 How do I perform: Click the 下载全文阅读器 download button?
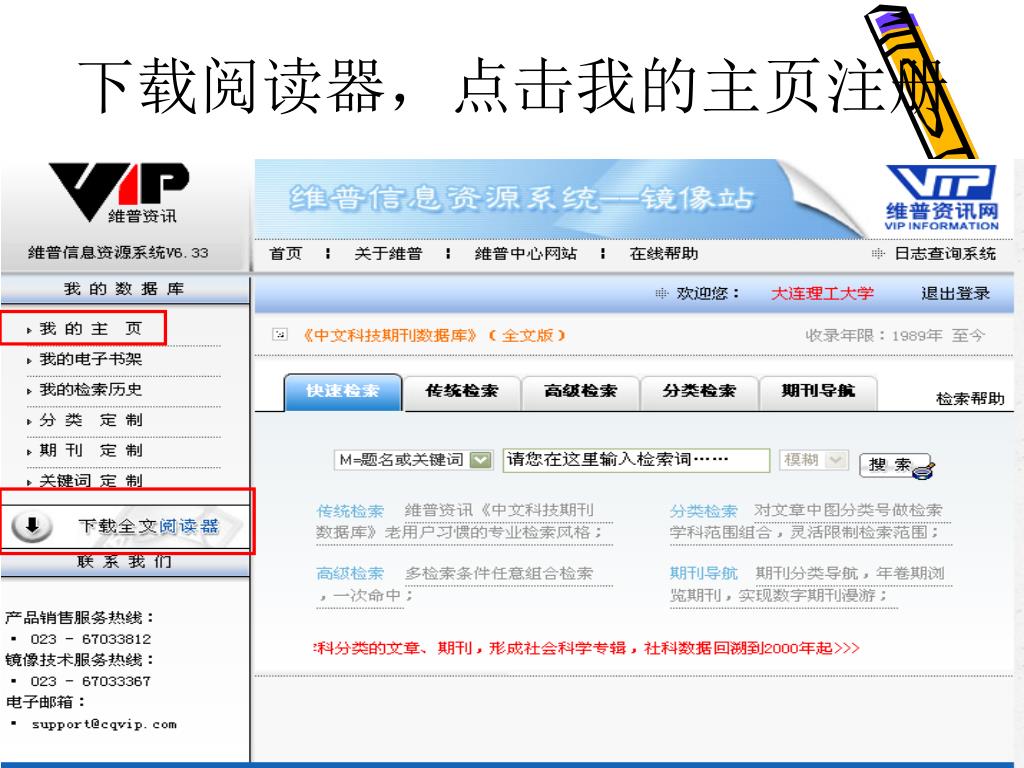tap(126, 526)
